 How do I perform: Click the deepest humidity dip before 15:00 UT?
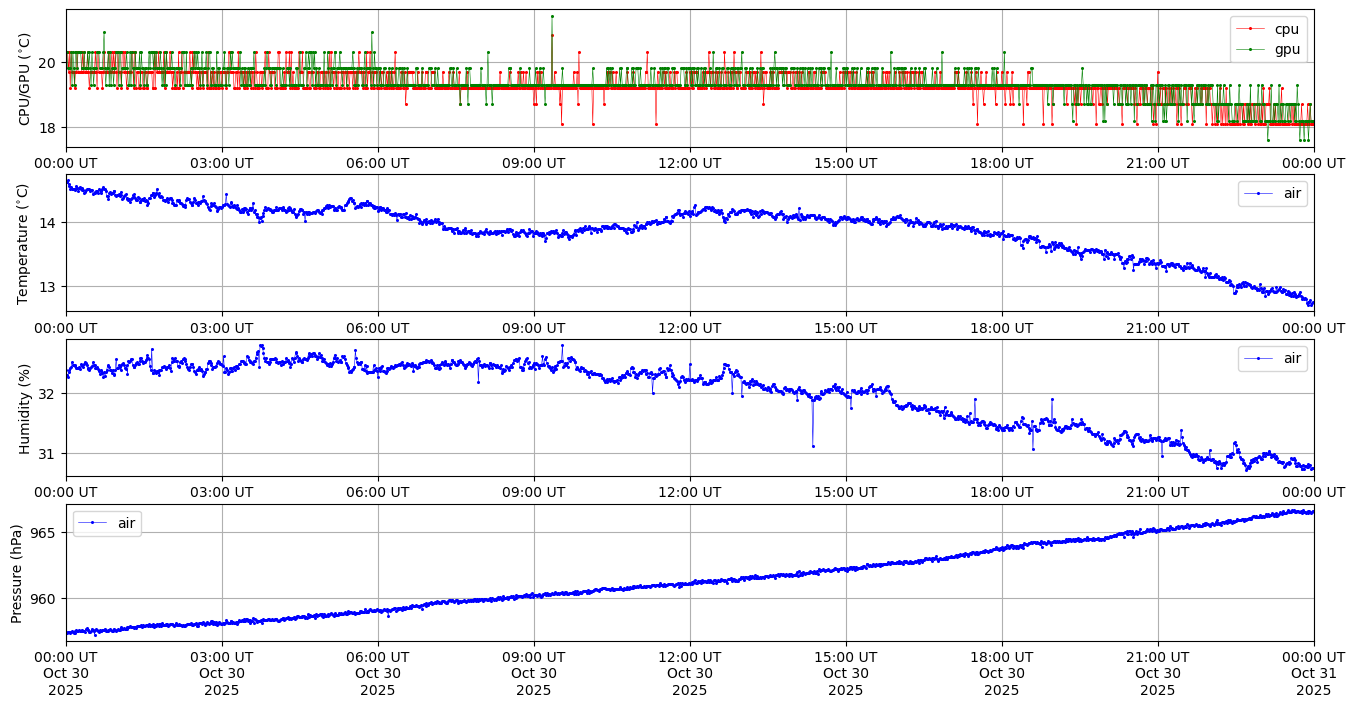[813, 446]
